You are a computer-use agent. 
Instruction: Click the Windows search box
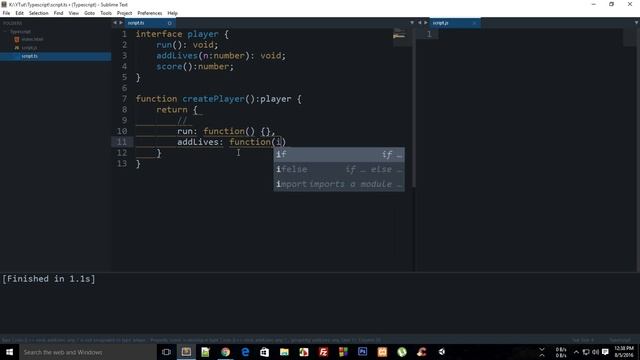[x=87, y=352]
